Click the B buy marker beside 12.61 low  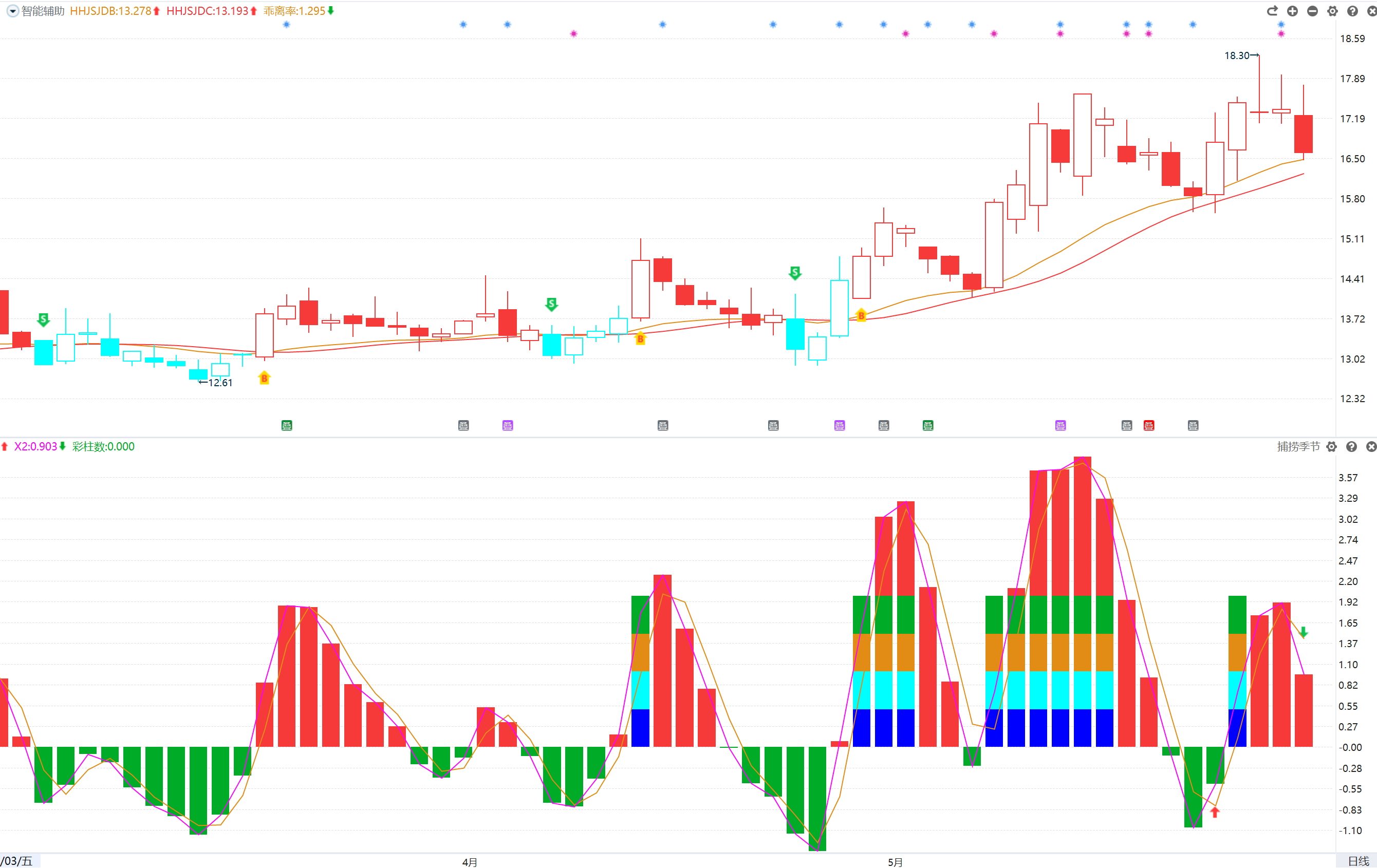264,378
